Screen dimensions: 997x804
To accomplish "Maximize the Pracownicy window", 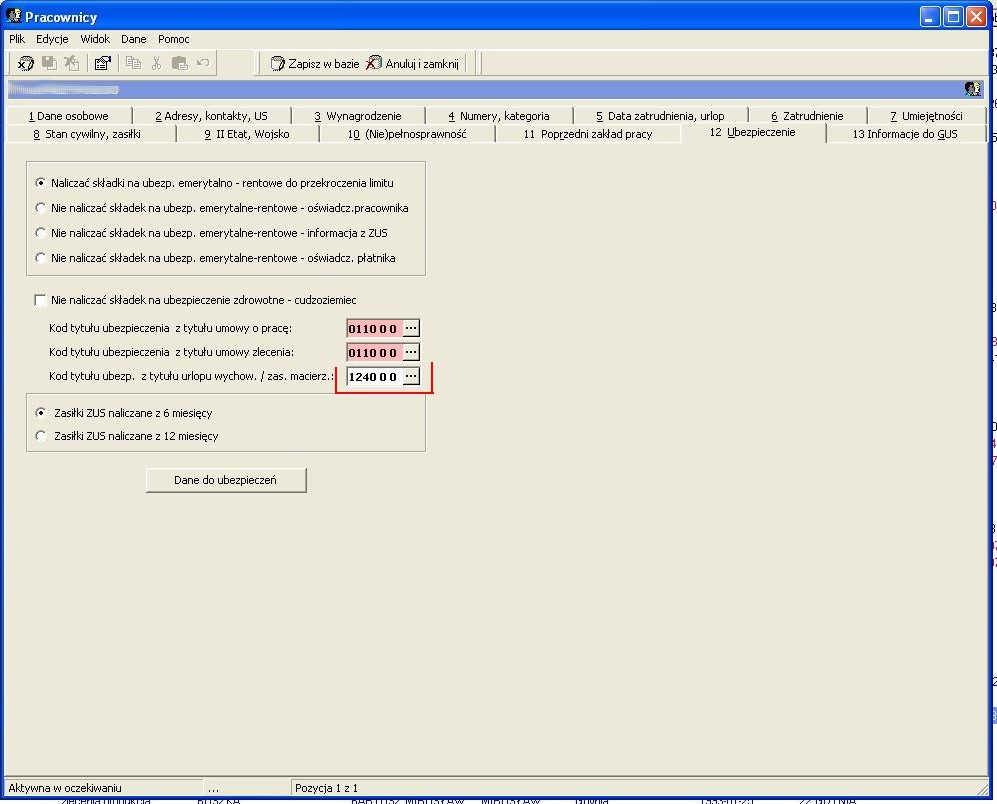I will [953, 16].
